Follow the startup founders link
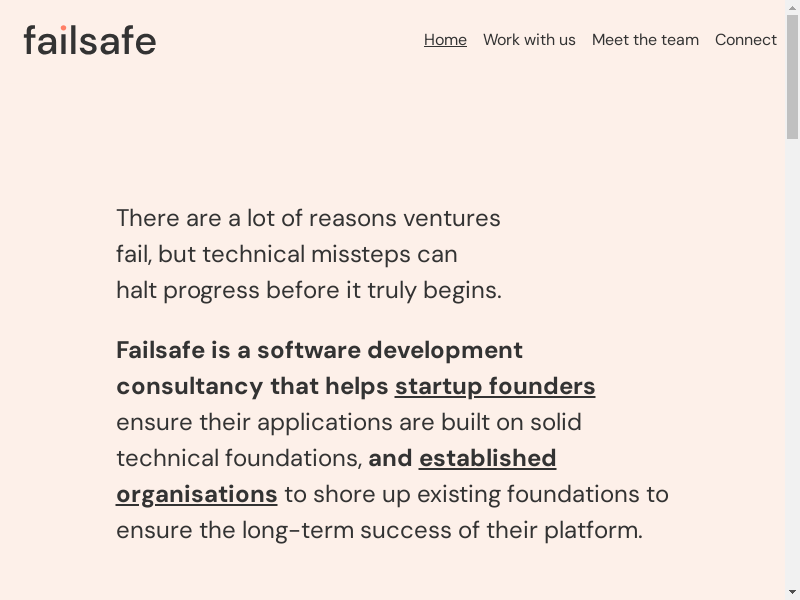This screenshot has width=800, height=600. point(495,386)
